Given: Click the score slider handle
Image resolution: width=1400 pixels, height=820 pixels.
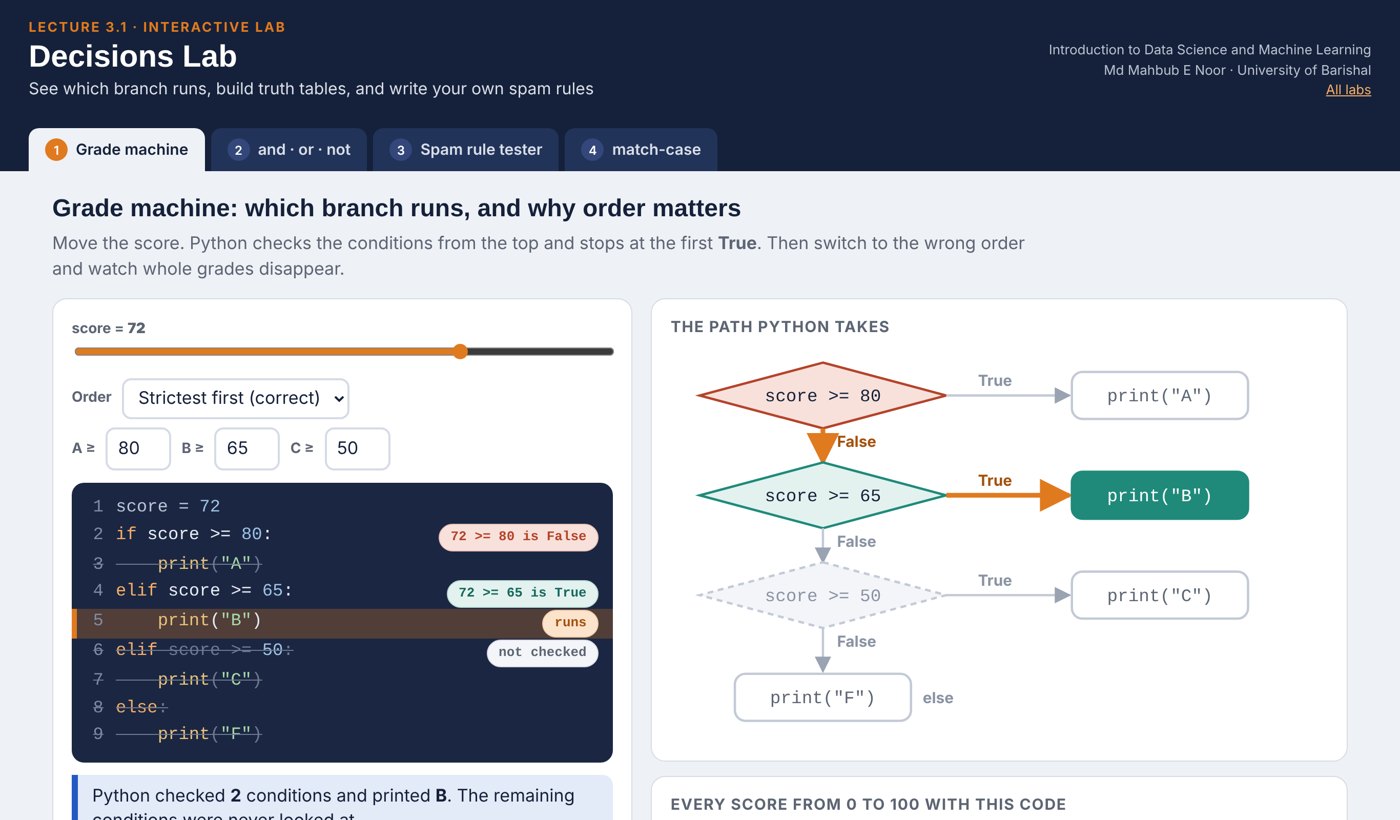Looking at the screenshot, I should coord(460,351).
